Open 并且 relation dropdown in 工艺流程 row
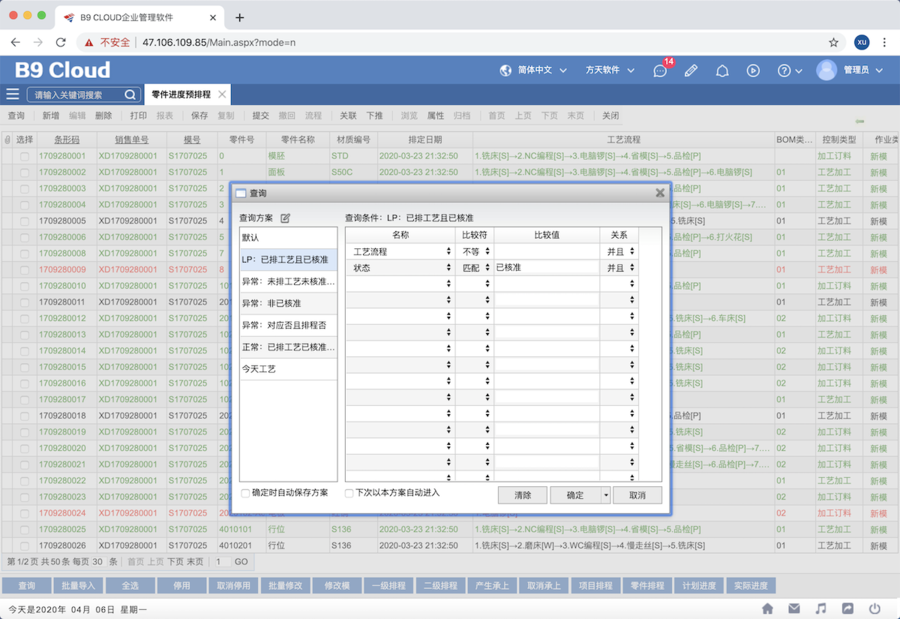Image resolution: width=900 pixels, height=619 pixels. [x=619, y=252]
